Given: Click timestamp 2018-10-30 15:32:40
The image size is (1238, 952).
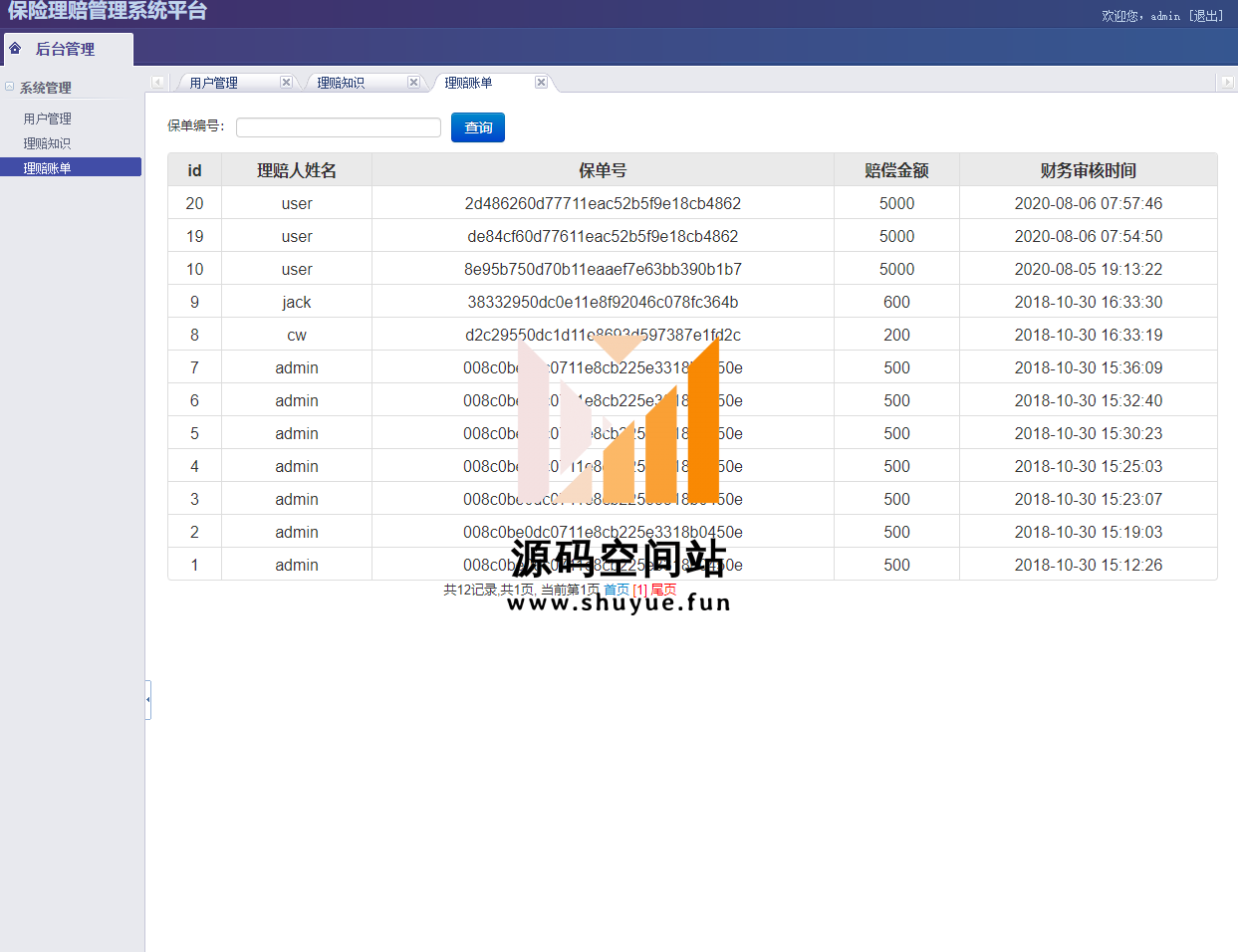Looking at the screenshot, I should (x=1089, y=400).
